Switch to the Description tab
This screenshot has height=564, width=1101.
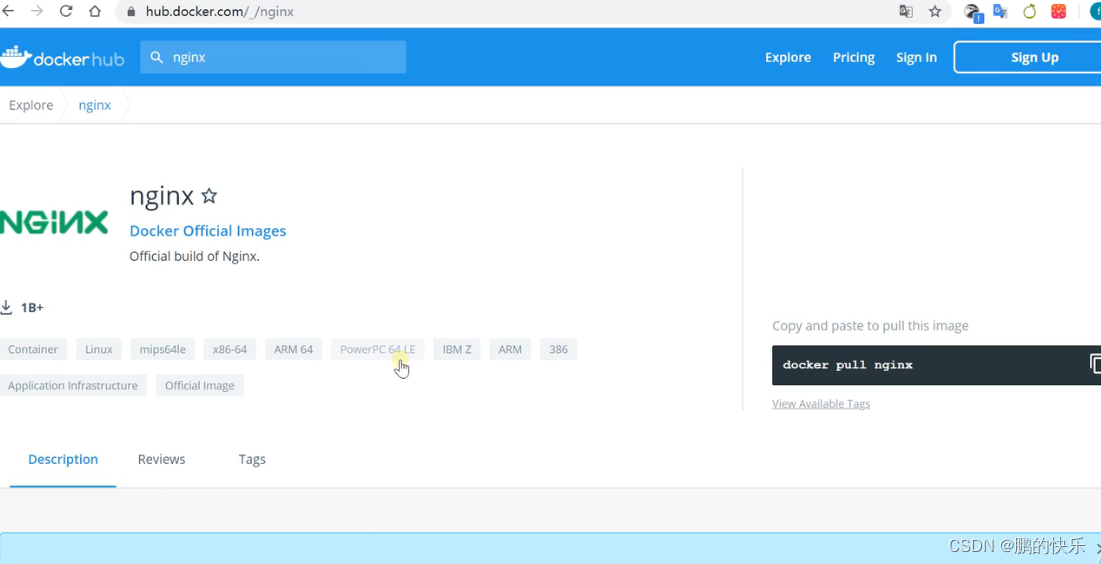pos(63,459)
